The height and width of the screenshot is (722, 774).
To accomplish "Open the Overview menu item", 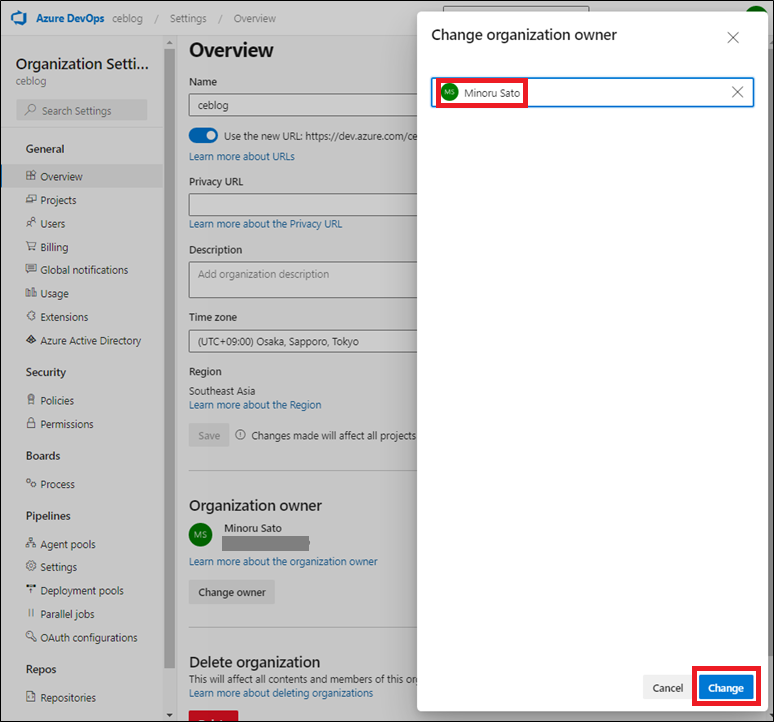I will point(82,176).
